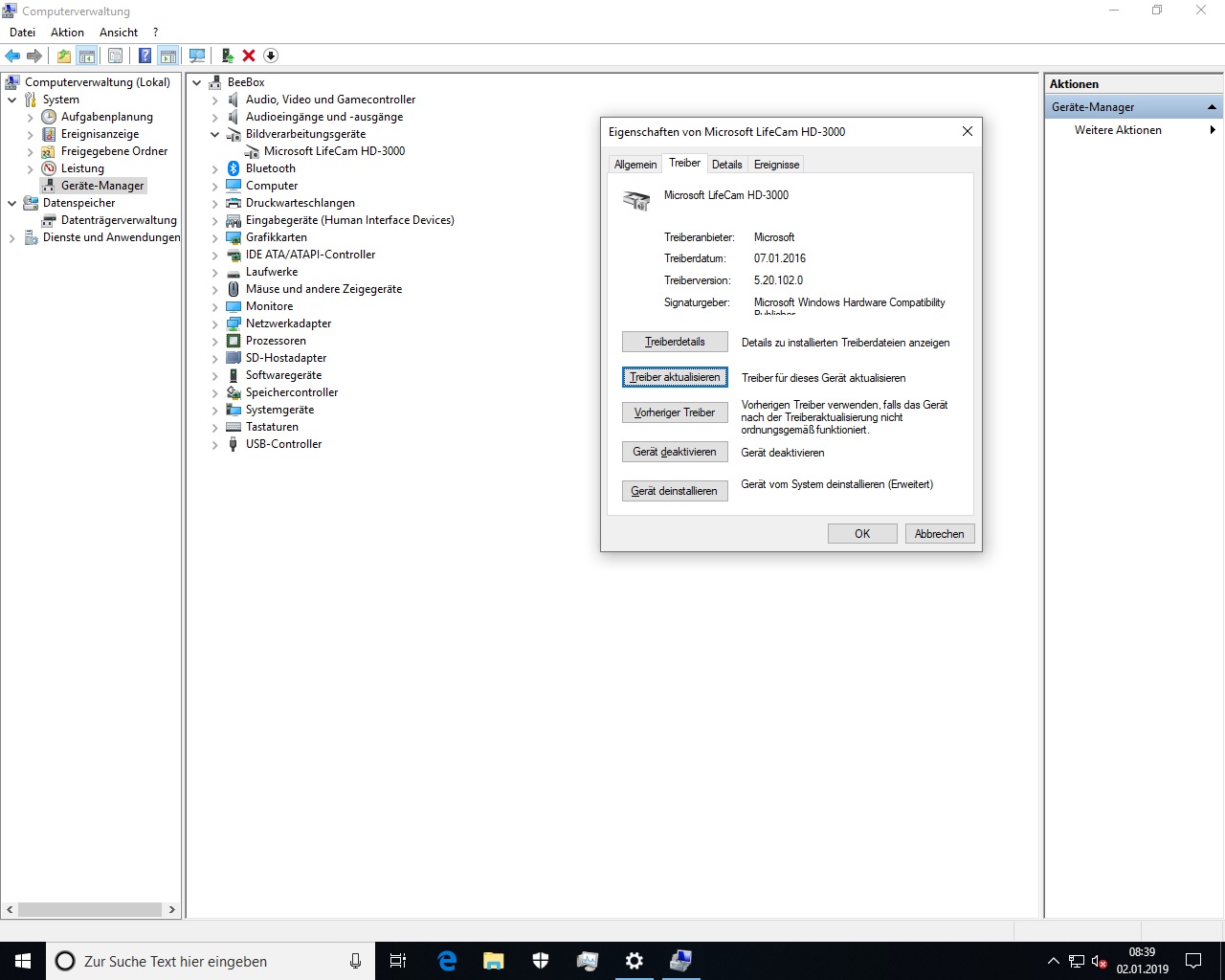Toggle the console tree pane icon
Viewport: 1225px width, 980px height.
(x=87, y=56)
